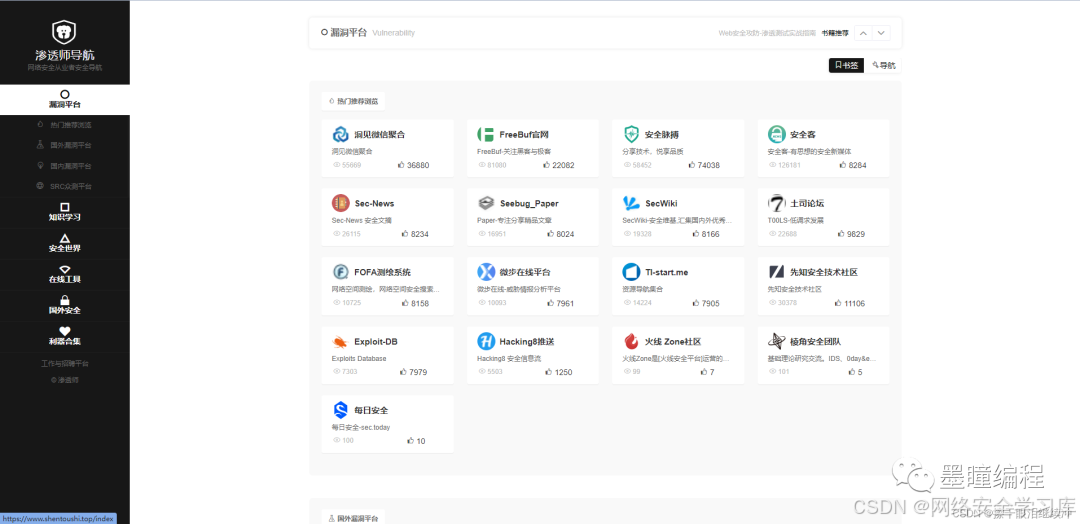Click the Seebug_Paper card title
The width and height of the screenshot is (1080, 524).
click(x=529, y=204)
